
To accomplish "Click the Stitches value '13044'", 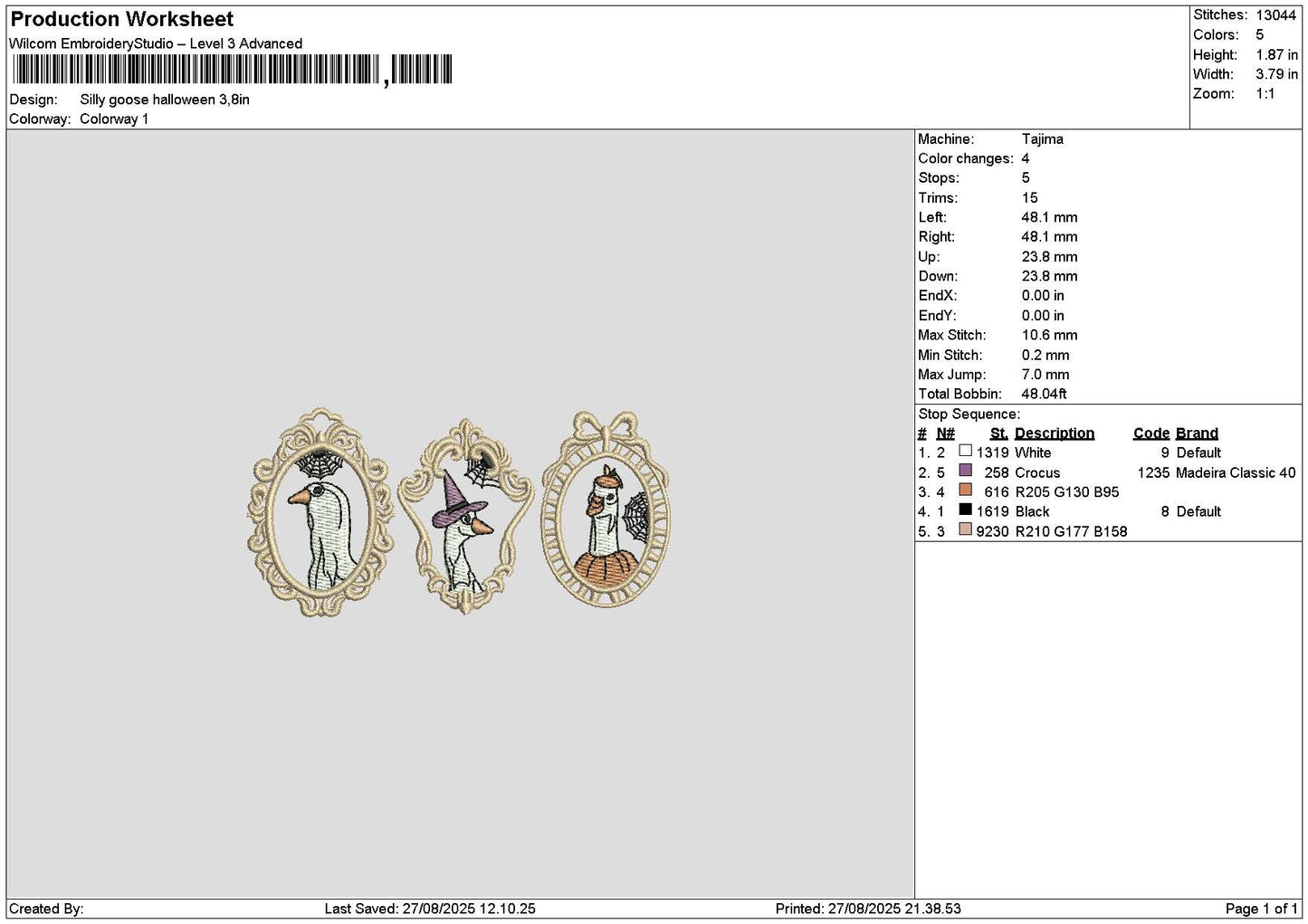I will (x=1275, y=15).
